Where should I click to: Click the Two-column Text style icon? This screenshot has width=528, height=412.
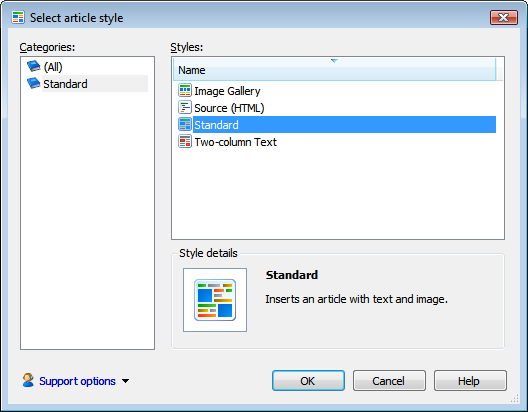click(x=185, y=141)
